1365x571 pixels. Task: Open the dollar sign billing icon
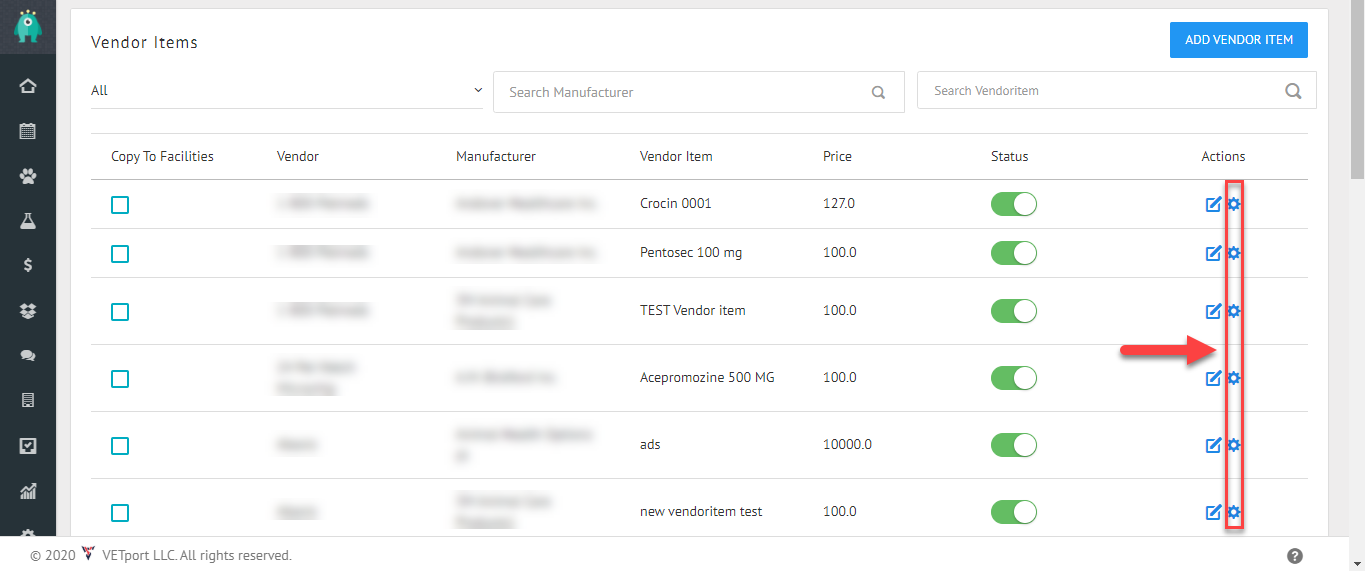tap(28, 266)
